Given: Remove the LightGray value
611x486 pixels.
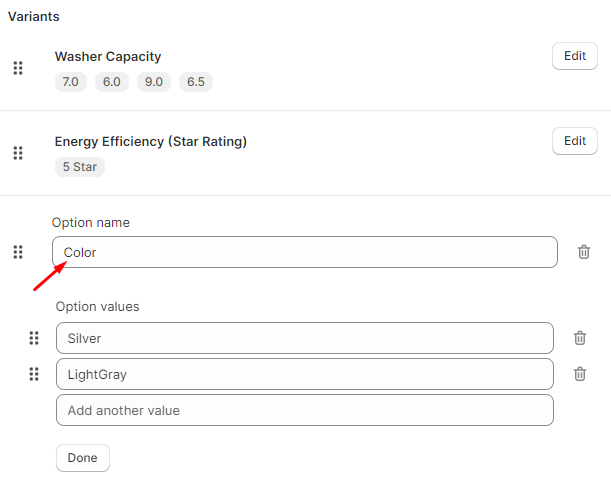Looking at the screenshot, I should 580,374.
